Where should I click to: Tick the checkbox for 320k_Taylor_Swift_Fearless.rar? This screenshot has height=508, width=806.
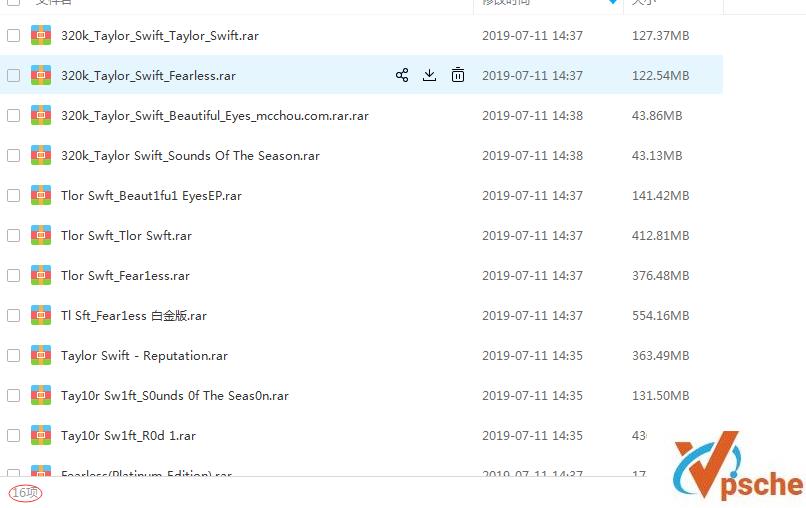(13, 75)
